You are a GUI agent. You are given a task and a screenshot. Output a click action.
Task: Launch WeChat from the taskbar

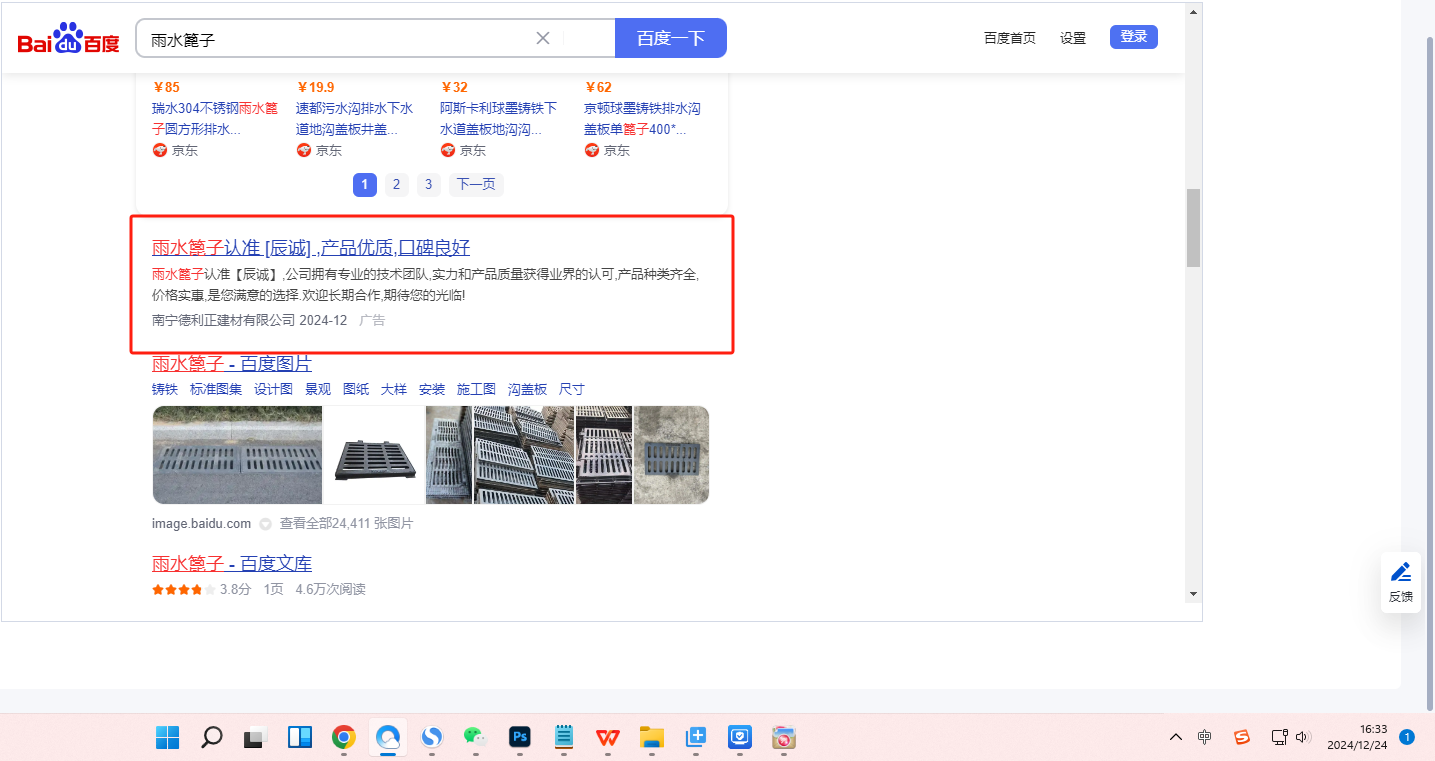click(474, 738)
